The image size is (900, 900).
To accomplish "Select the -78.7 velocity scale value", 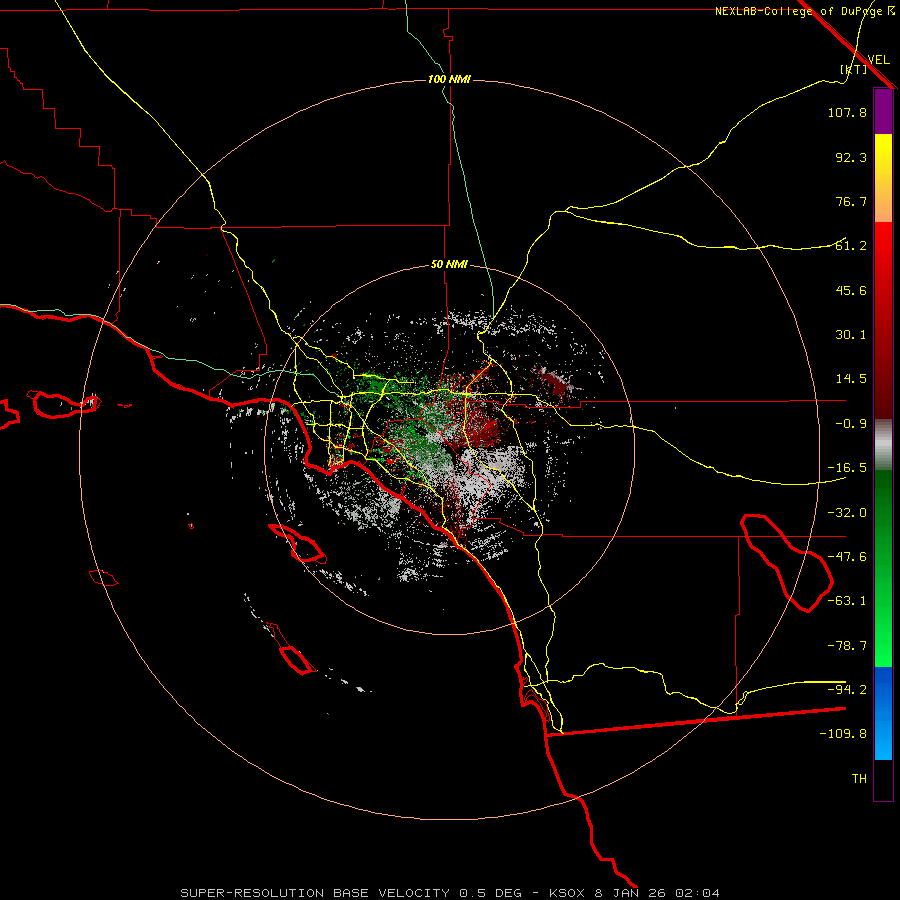I will click(847, 646).
